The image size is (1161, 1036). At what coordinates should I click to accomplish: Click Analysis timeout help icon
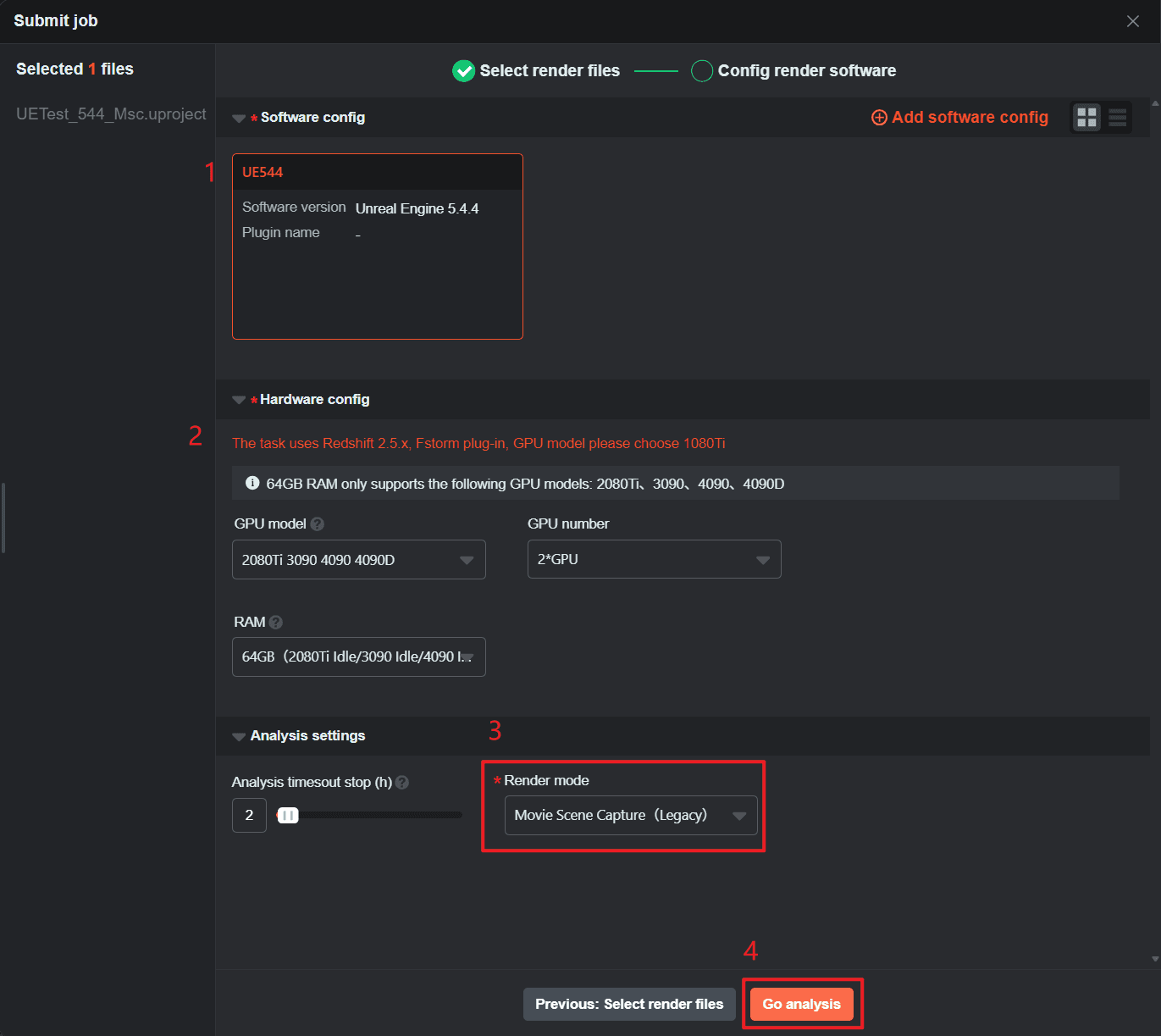[x=402, y=783]
